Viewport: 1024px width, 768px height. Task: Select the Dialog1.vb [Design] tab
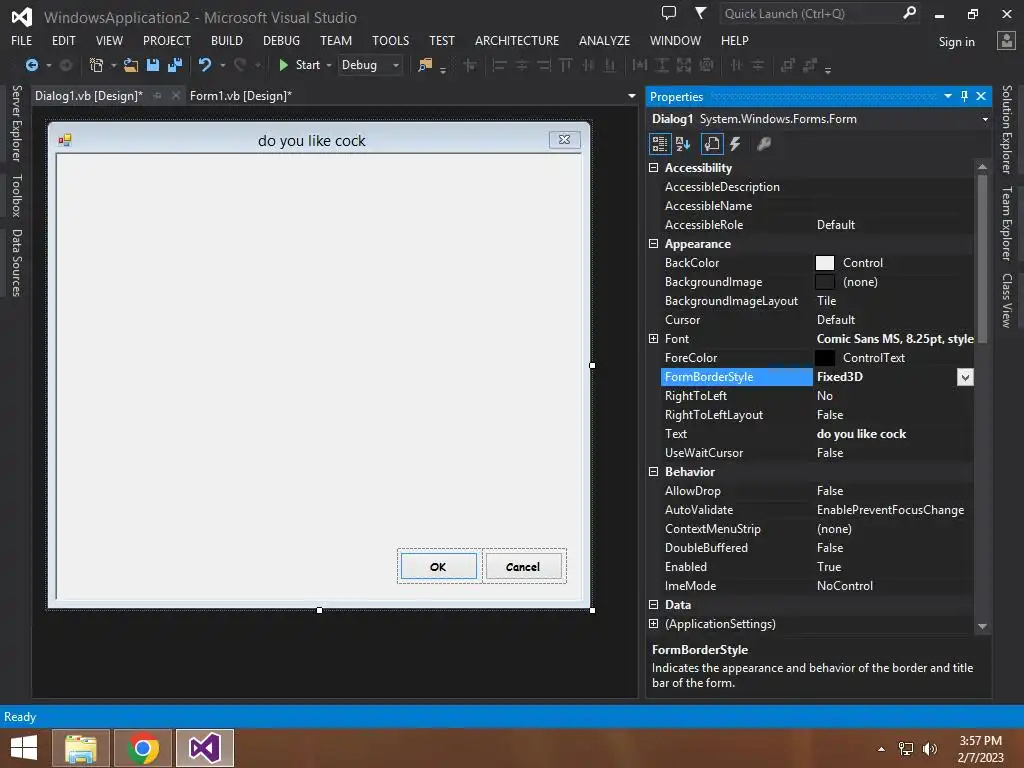[x=88, y=96]
